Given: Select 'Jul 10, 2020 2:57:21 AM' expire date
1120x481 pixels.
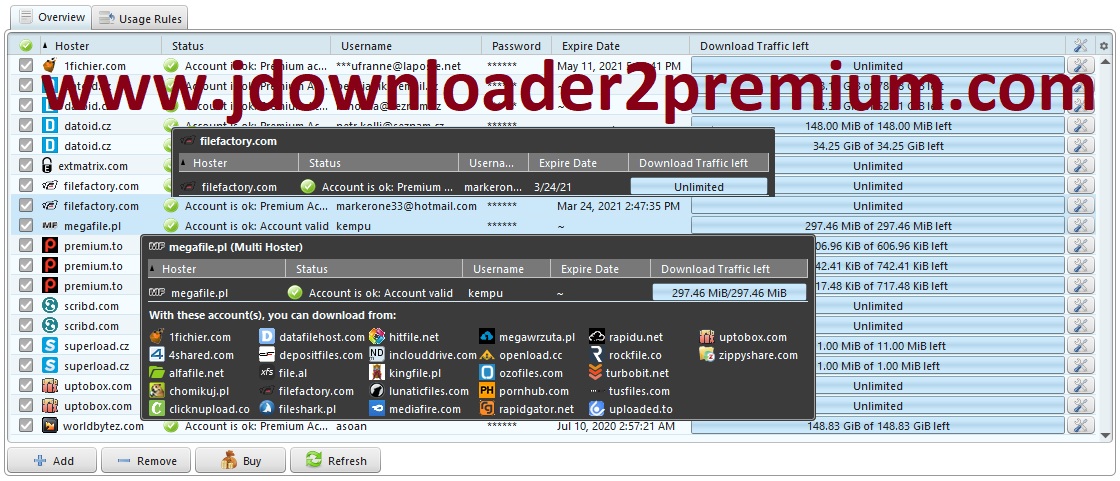Looking at the screenshot, I should point(616,426).
